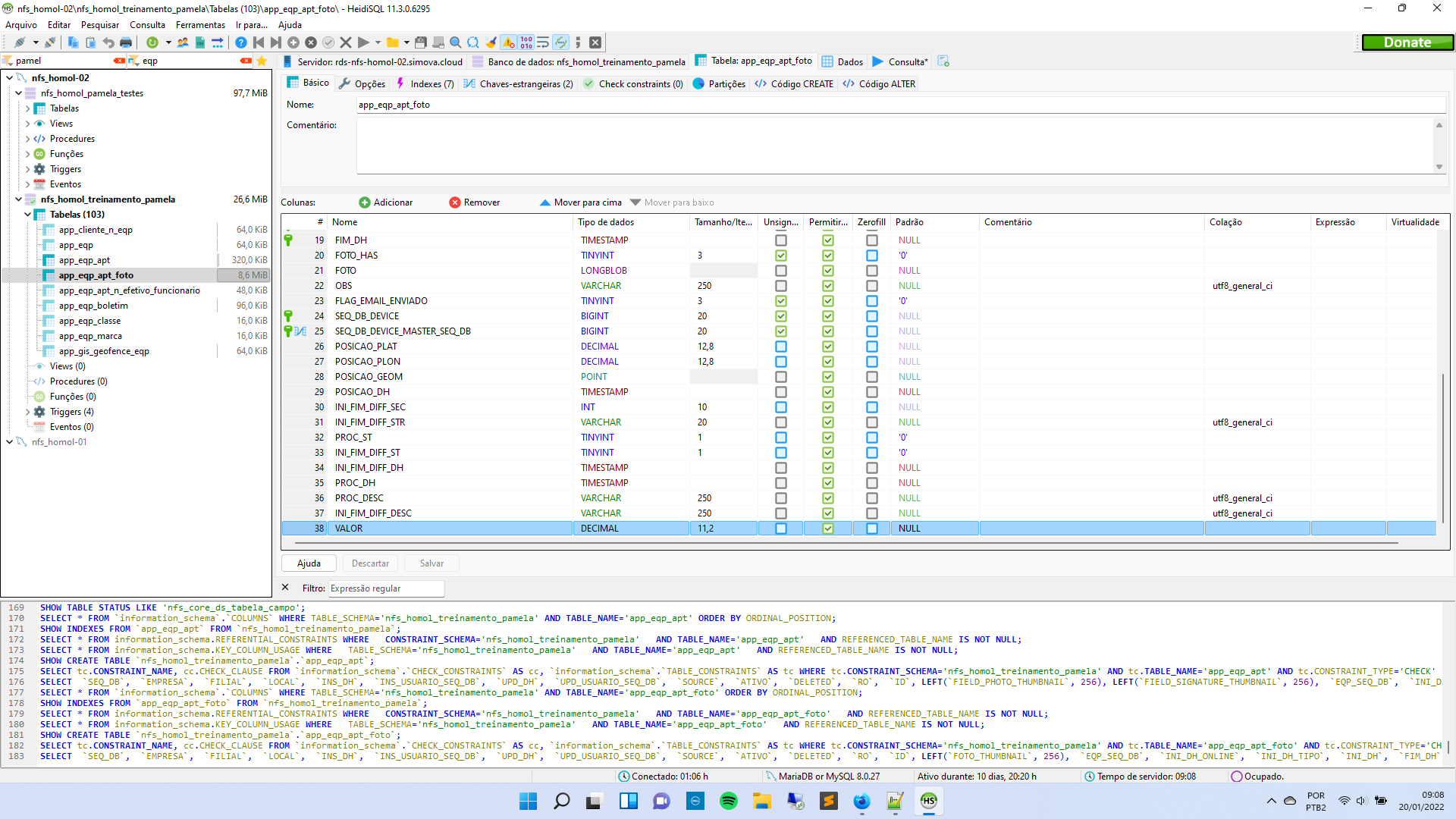Click the Salvar button
The width and height of the screenshot is (1456, 819).
coord(431,563)
